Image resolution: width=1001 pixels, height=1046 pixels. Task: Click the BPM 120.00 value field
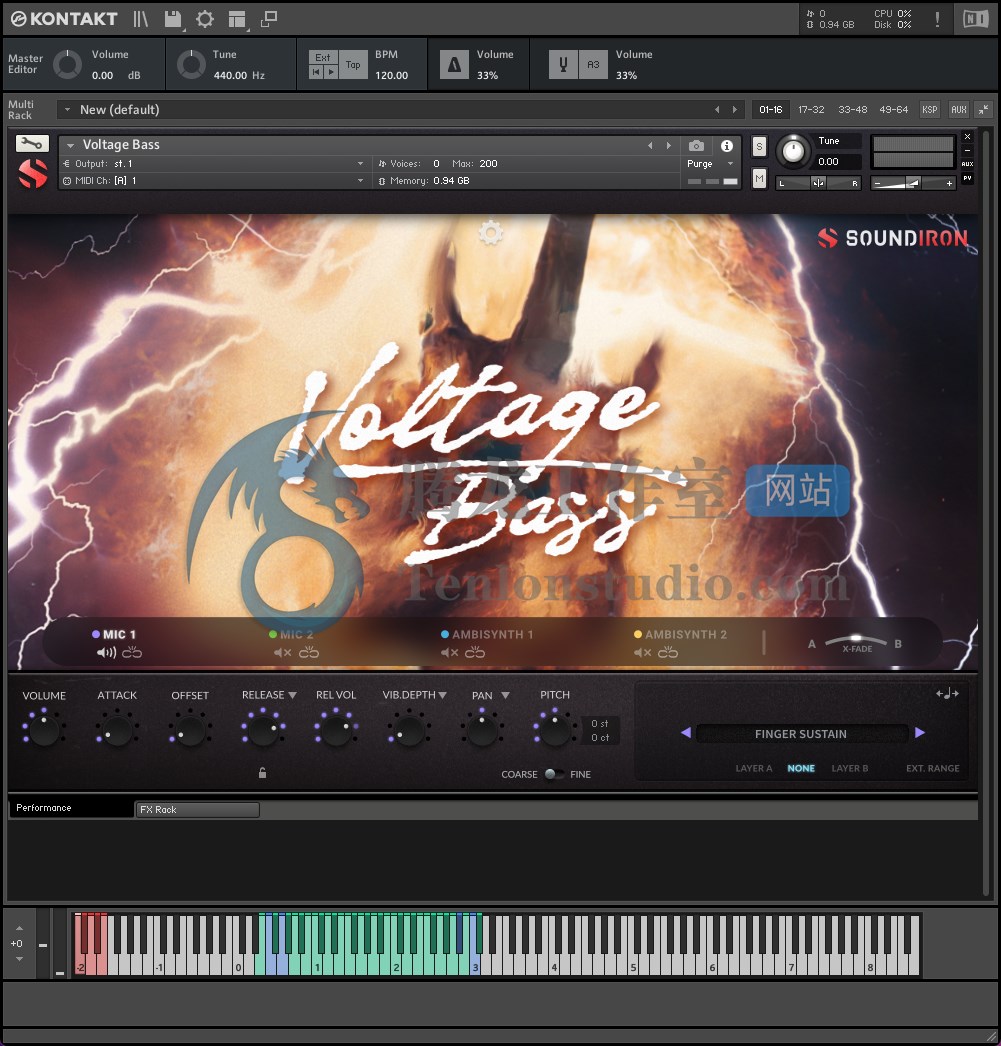tap(391, 75)
